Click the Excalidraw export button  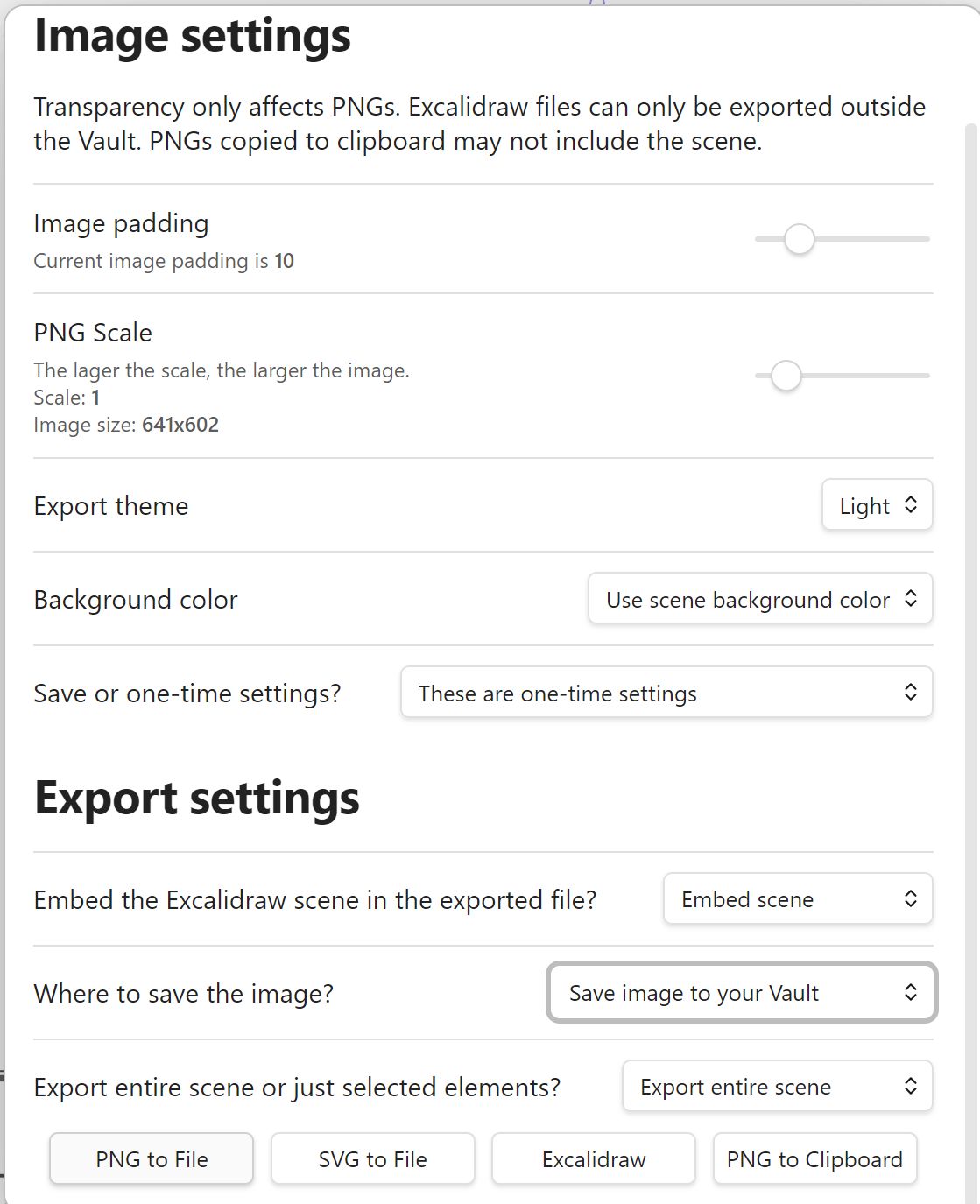(594, 1158)
